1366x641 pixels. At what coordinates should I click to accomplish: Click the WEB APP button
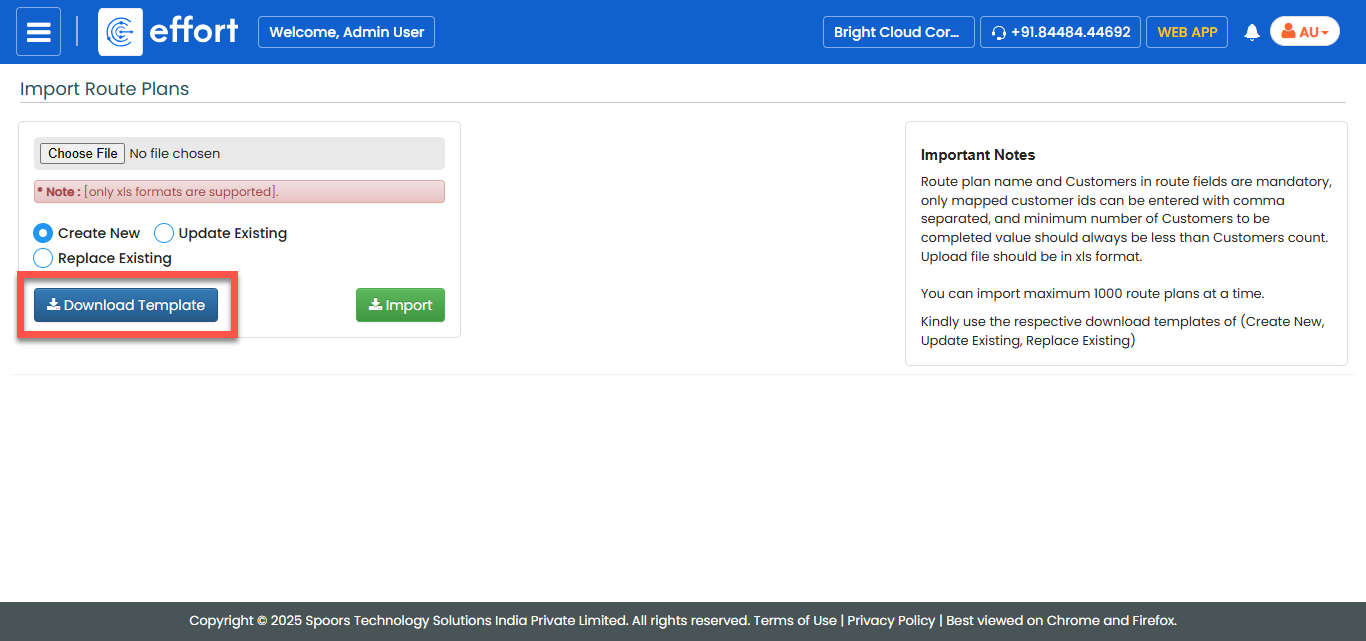[1186, 32]
